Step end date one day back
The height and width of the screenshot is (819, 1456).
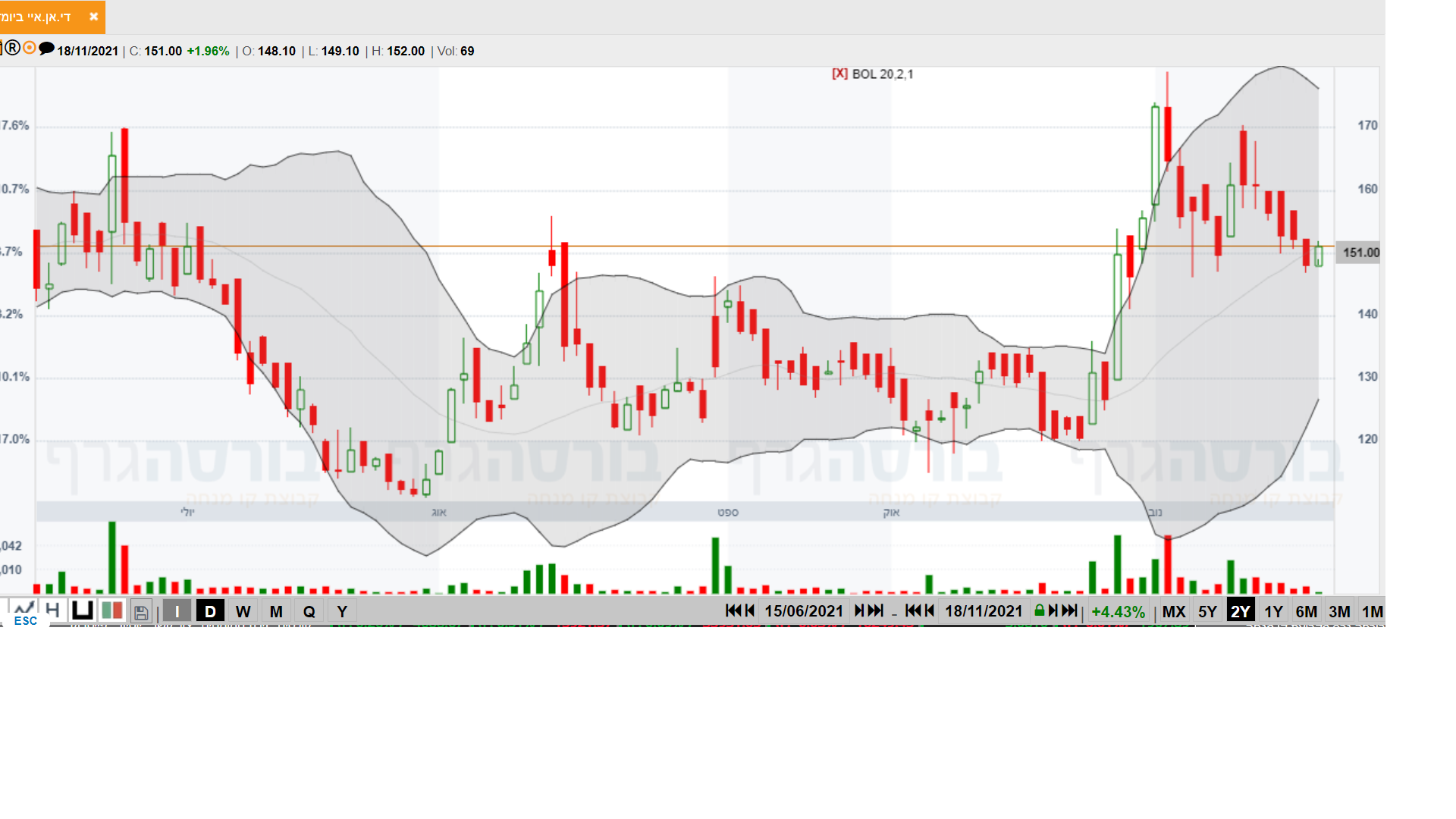[x=929, y=611]
